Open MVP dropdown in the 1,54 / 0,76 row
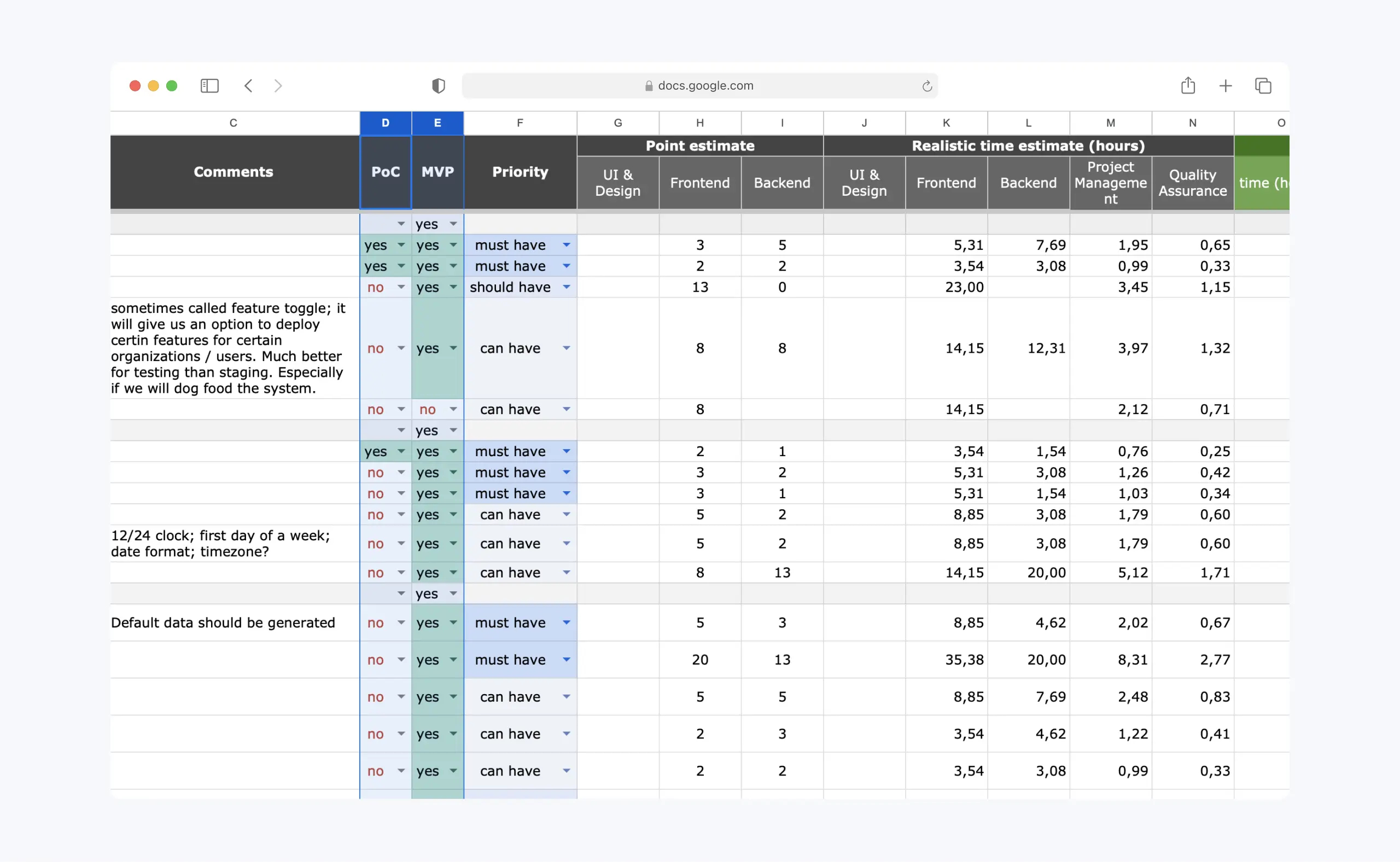 coord(453,452)
